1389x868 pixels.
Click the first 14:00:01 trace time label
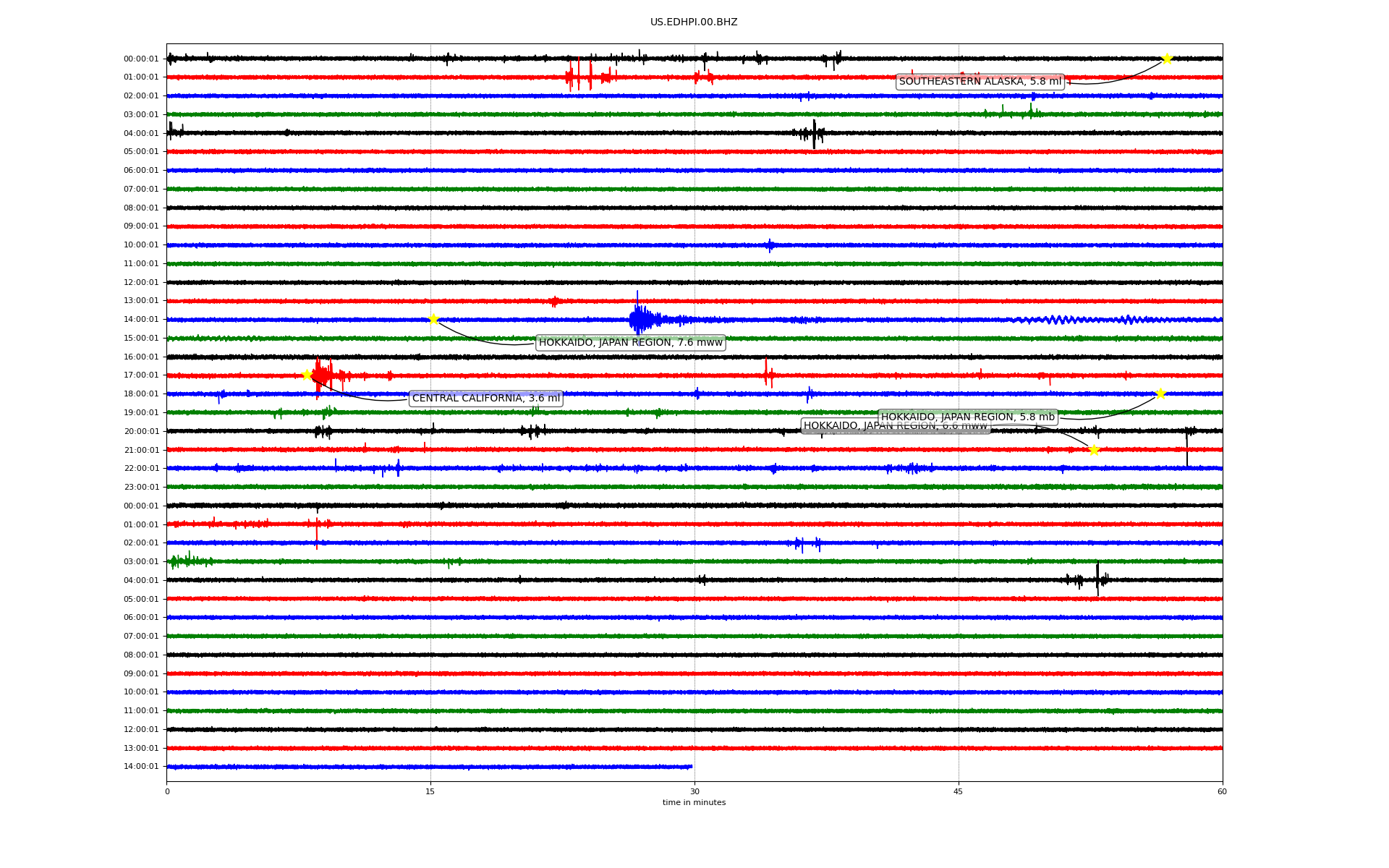pos(141,320)
